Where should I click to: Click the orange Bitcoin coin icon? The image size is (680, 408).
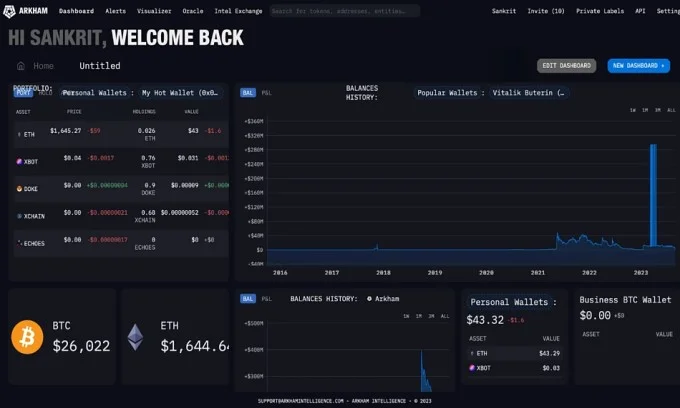[x=27, y=337]
